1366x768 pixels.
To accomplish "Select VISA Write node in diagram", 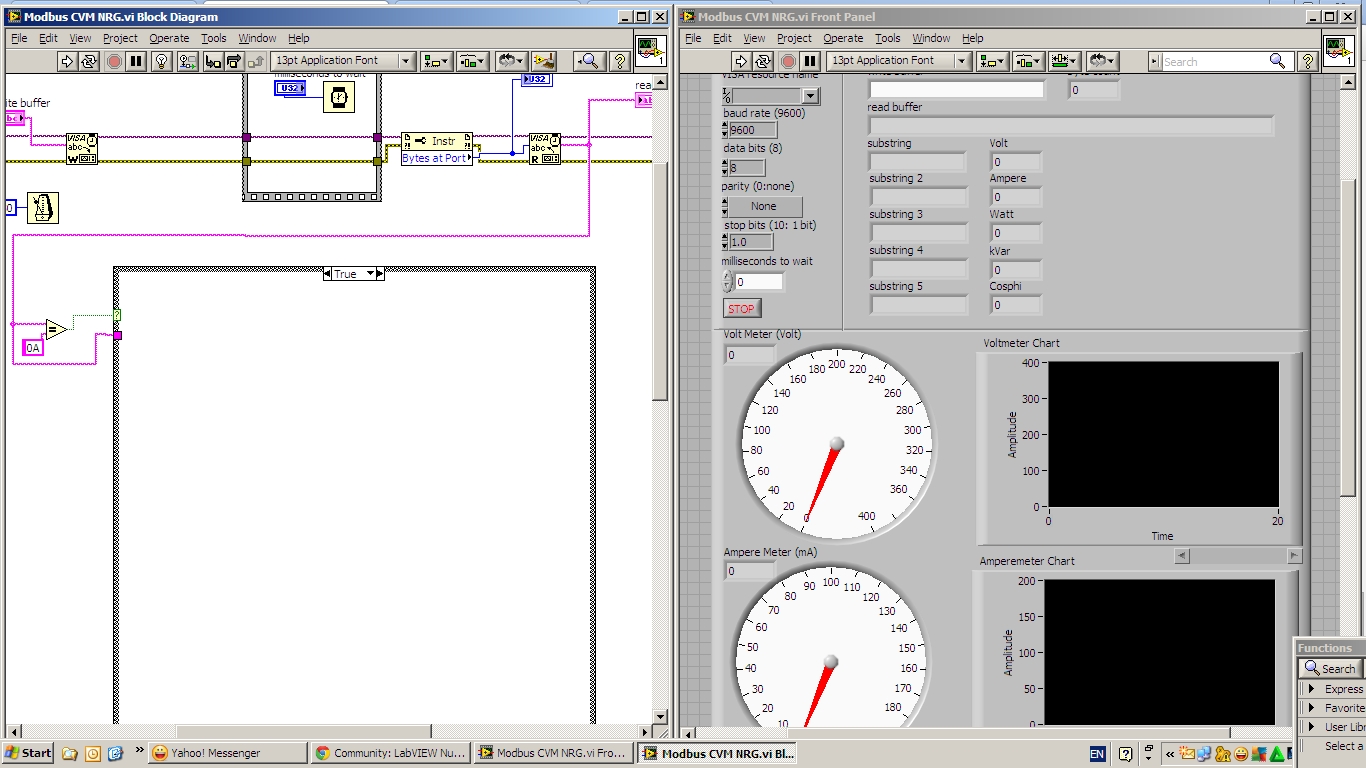I will (x=82, y=148).
